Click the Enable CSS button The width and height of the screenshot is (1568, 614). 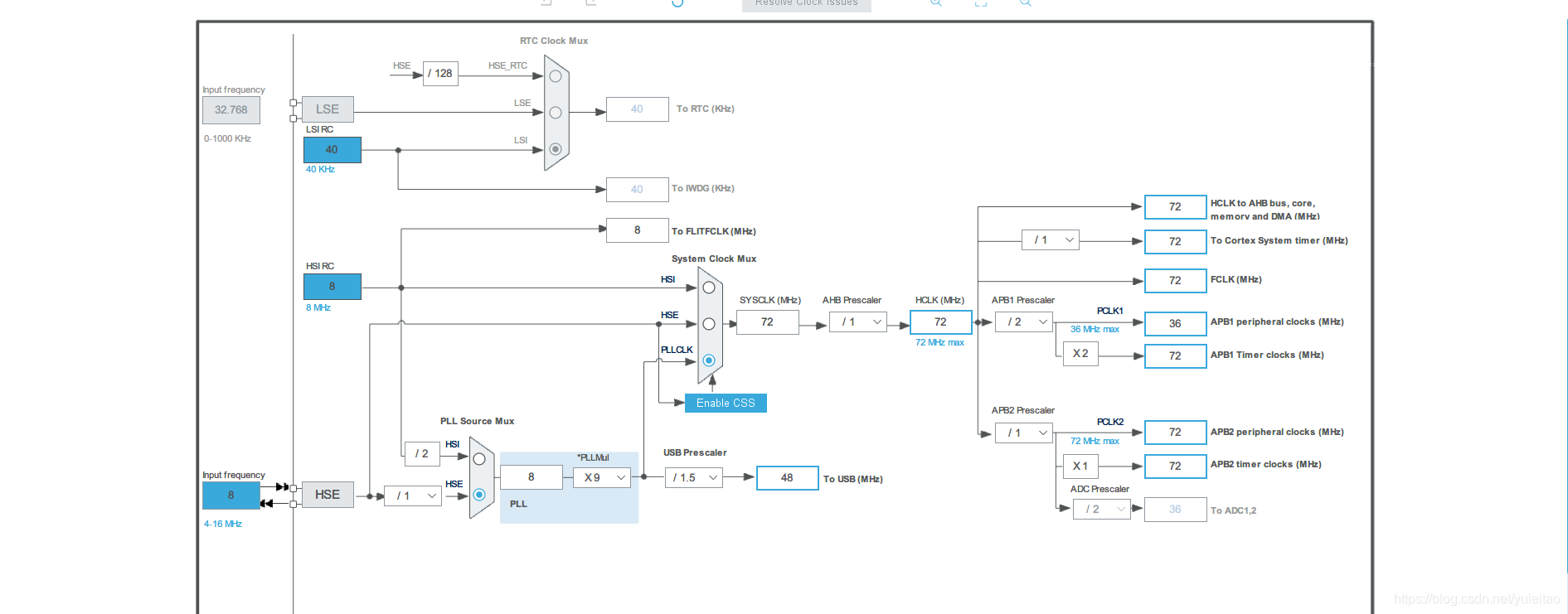(726, 404)
